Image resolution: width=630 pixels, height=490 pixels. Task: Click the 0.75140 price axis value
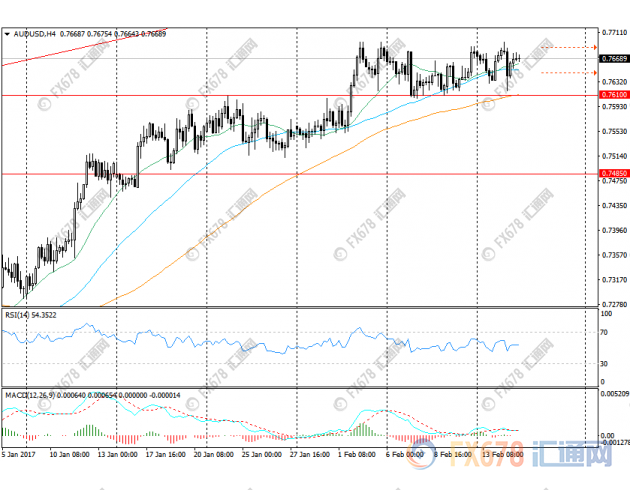click(612, 156)
